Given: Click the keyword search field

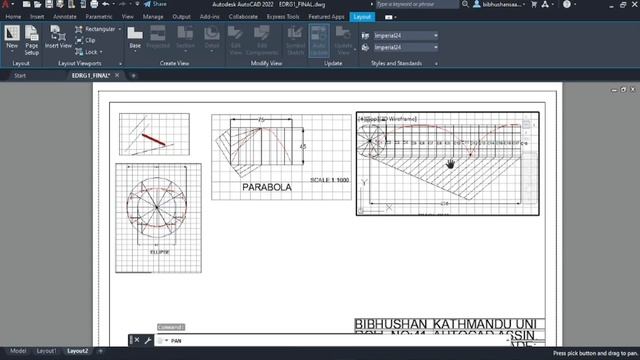Looking at the screenshot, I should coord(417,4).
